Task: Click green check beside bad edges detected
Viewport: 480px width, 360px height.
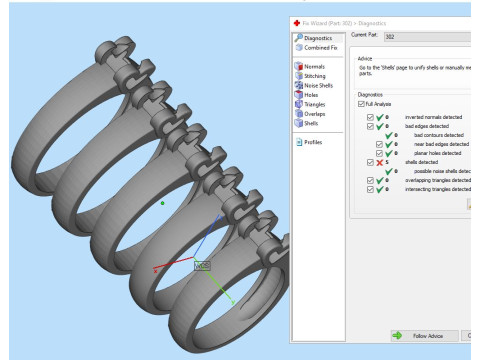Action: point(380,126)
